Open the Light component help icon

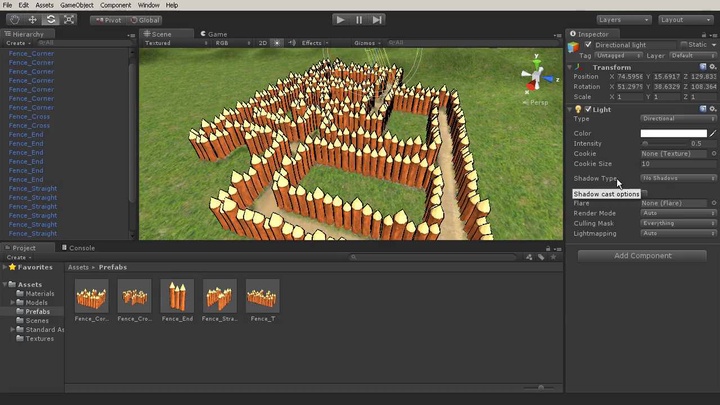pos(703,109)
